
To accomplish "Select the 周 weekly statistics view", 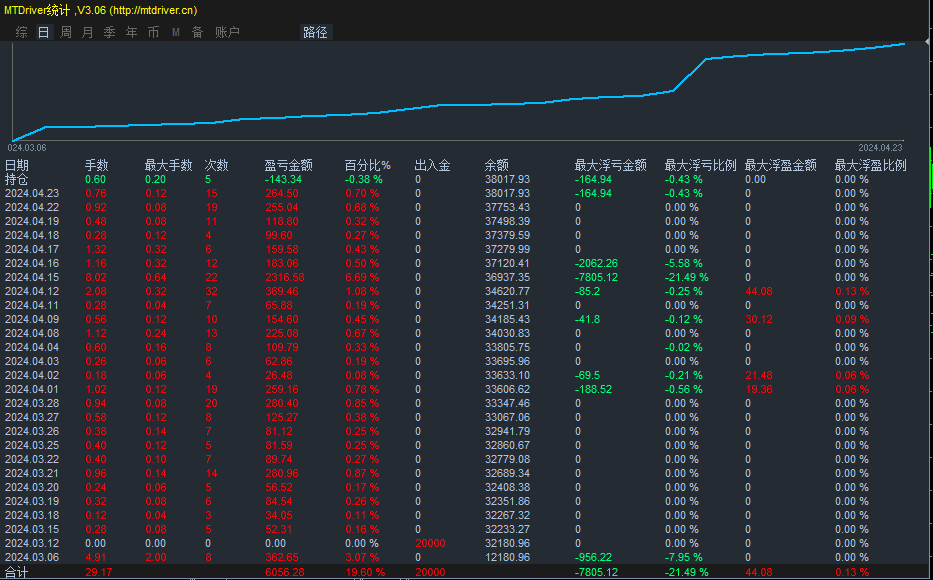I will (64, 31).
